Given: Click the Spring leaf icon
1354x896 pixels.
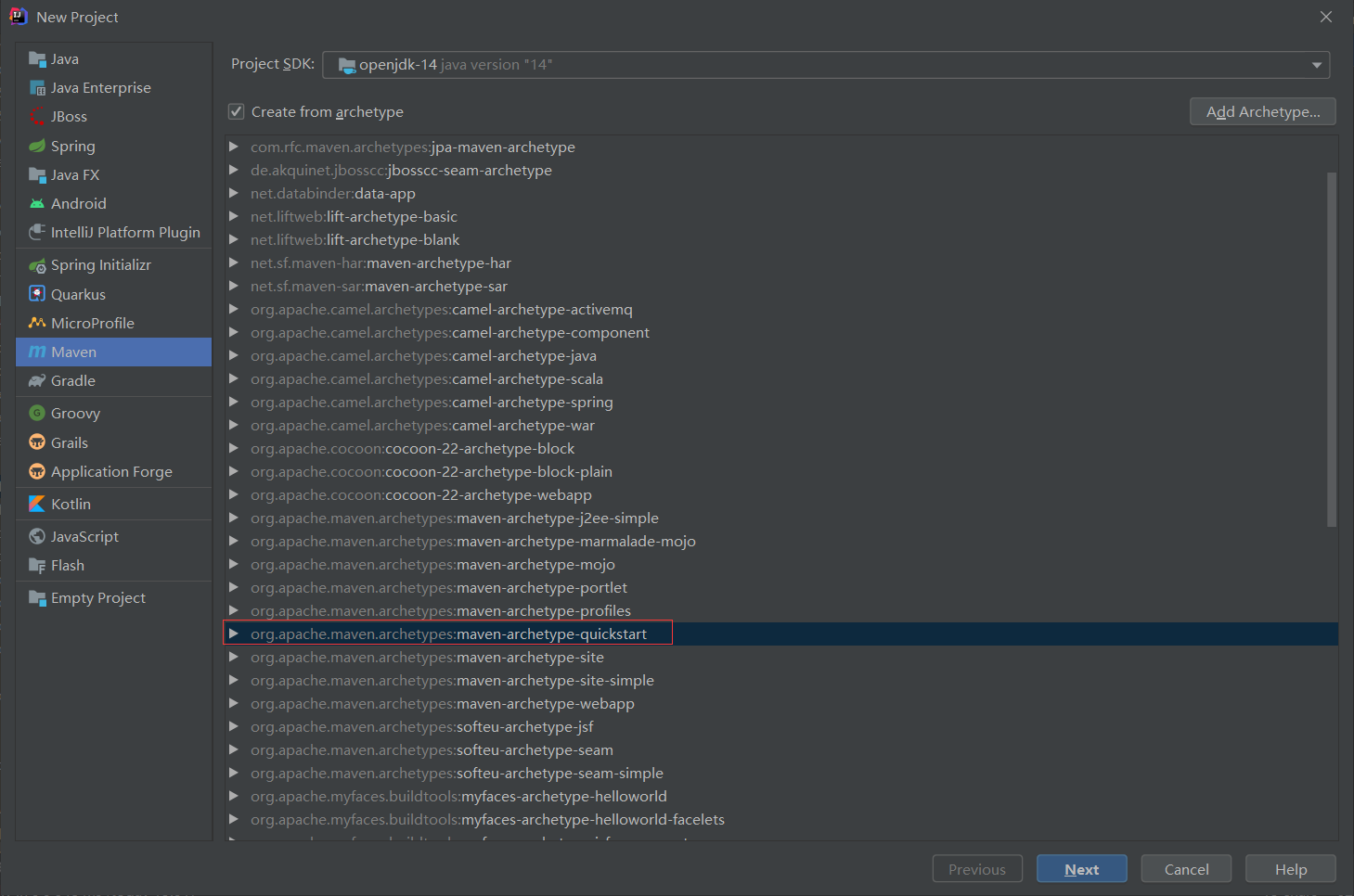Looking at the screenshot, I should (x=37, y=146).
